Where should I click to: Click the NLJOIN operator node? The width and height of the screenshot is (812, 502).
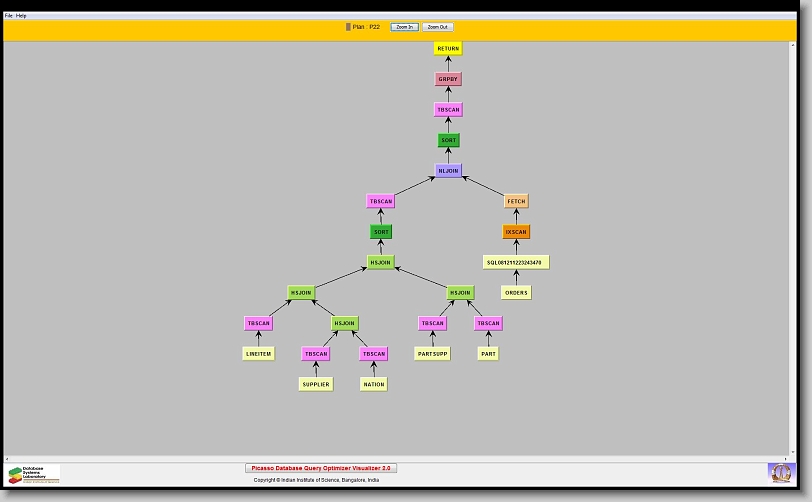448,171
